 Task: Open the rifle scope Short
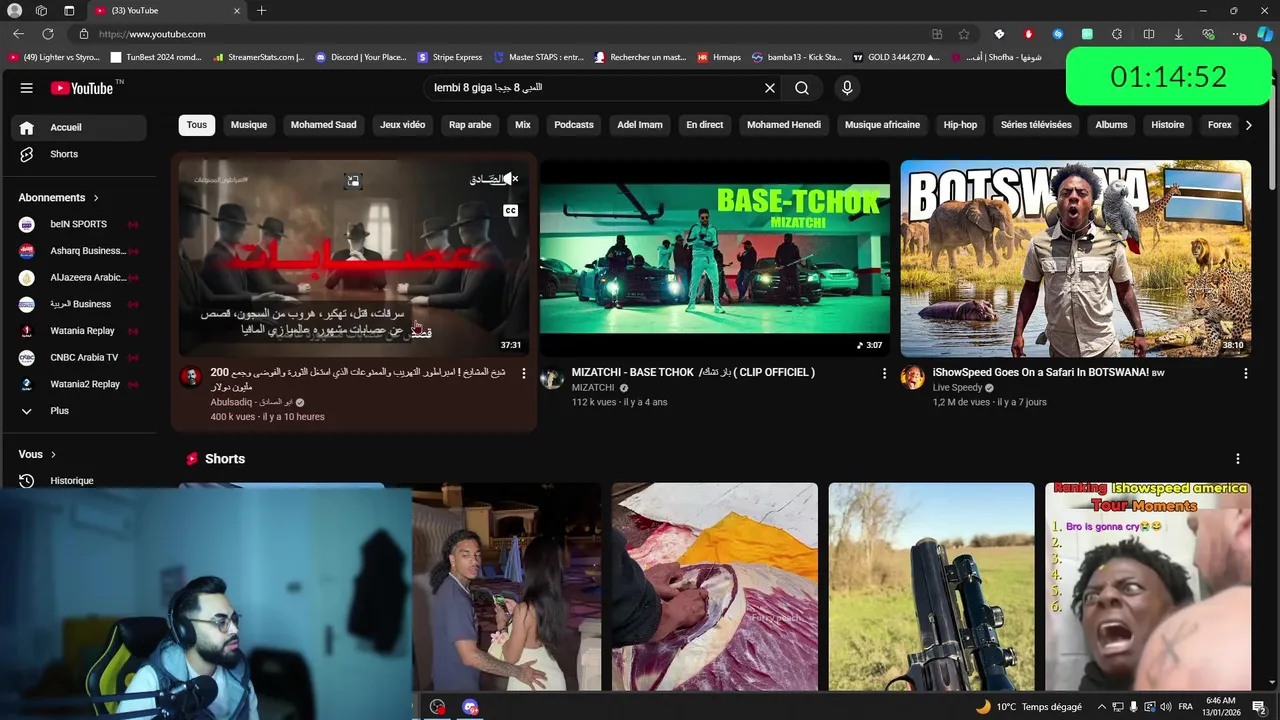coord(931,587)
